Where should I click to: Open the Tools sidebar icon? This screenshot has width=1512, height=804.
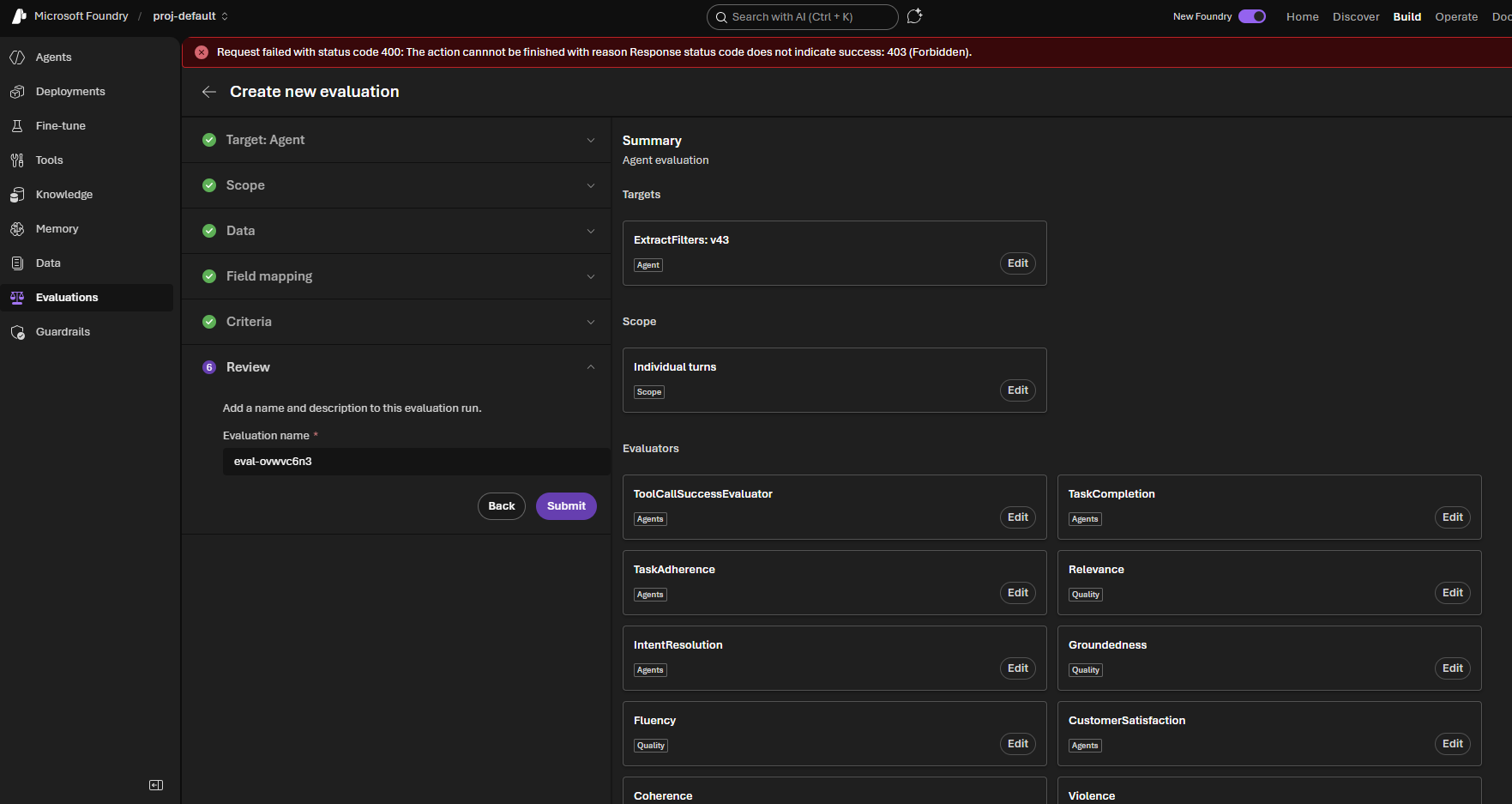point(17,160)
